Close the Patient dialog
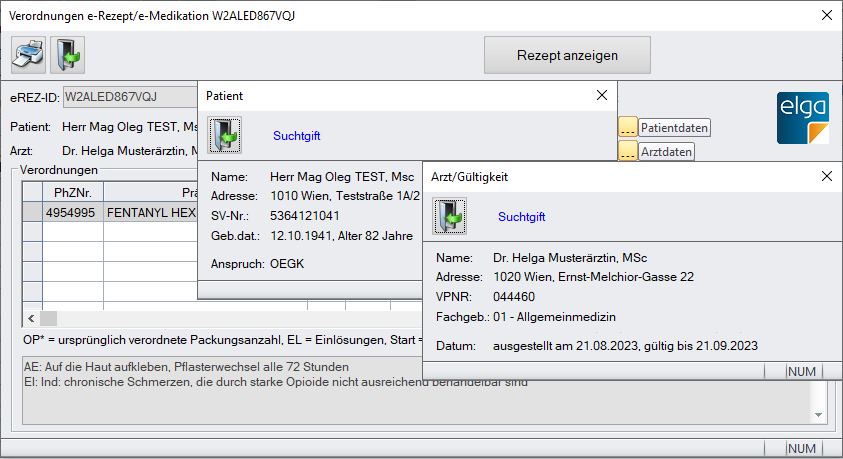Screen dimensions: 843x459 coord(601,95)
